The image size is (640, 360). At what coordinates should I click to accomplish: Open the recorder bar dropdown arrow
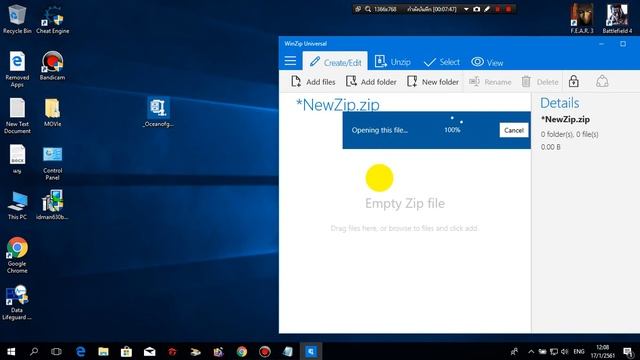click(x=466, y=9)
